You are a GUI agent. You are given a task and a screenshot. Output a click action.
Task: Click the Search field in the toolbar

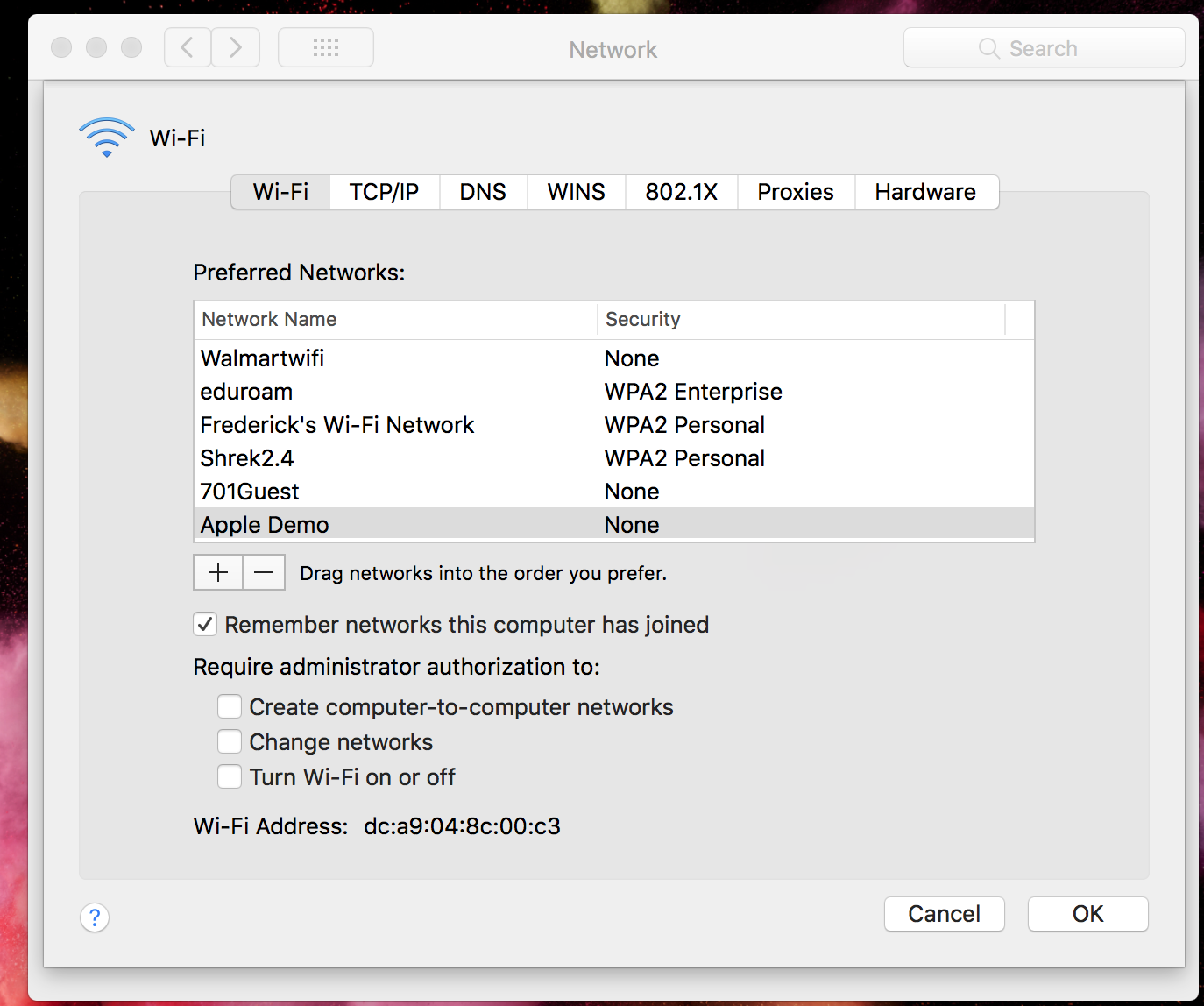[x=1044, y=48]
